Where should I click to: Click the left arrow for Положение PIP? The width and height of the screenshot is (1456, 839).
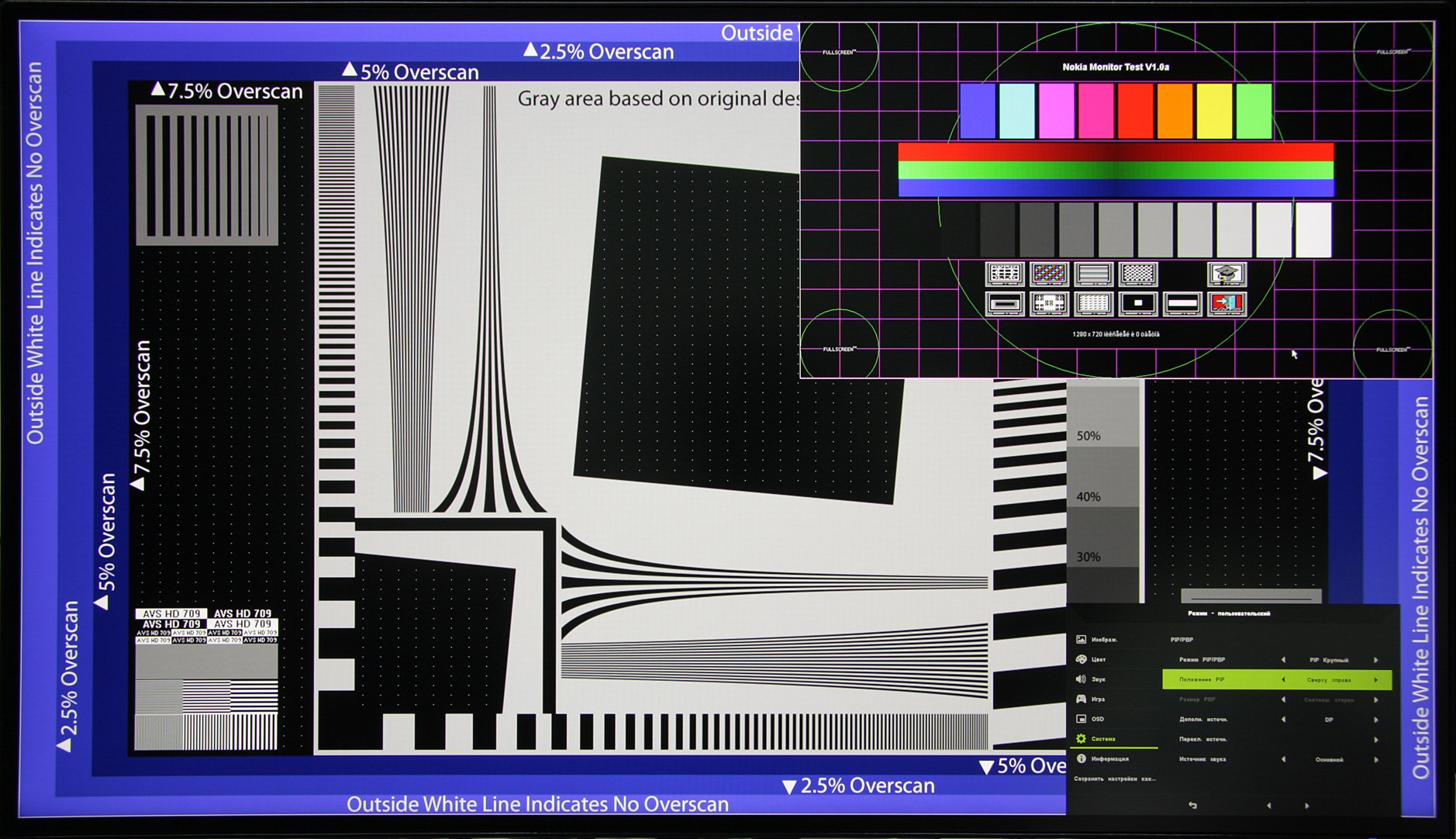[1283, 680]
